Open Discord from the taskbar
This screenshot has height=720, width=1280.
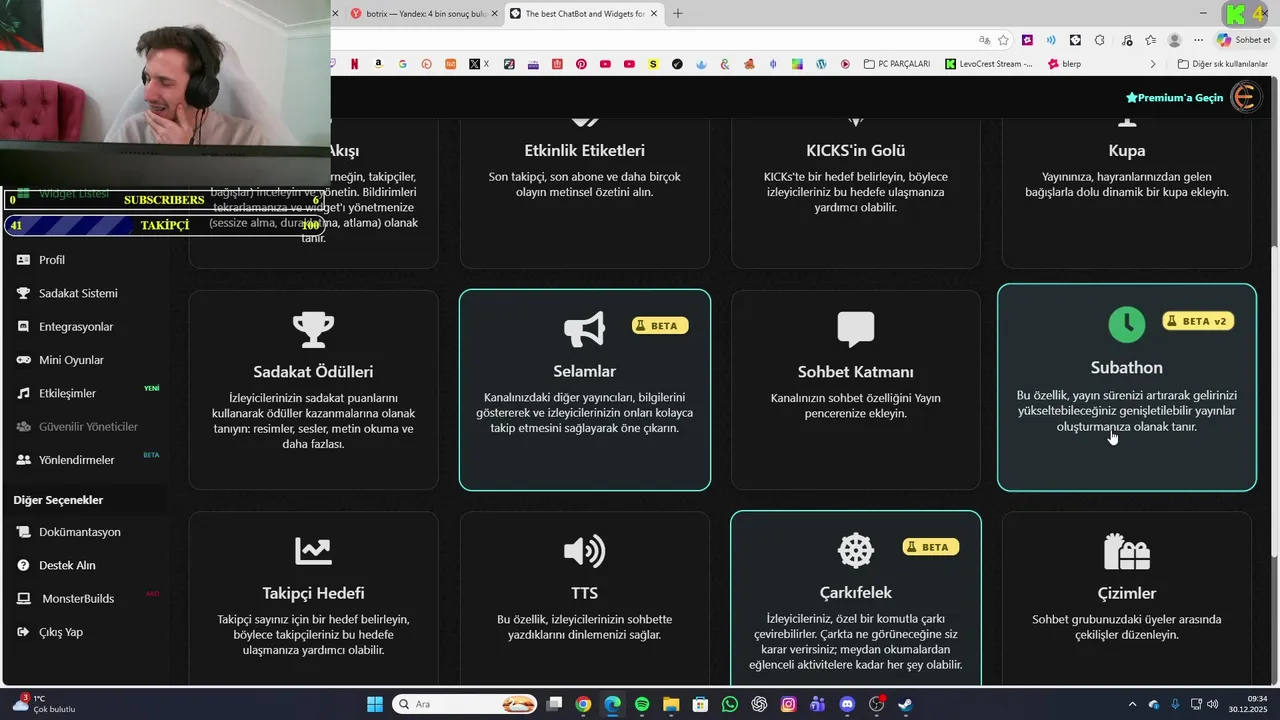[x=847, y=704]
